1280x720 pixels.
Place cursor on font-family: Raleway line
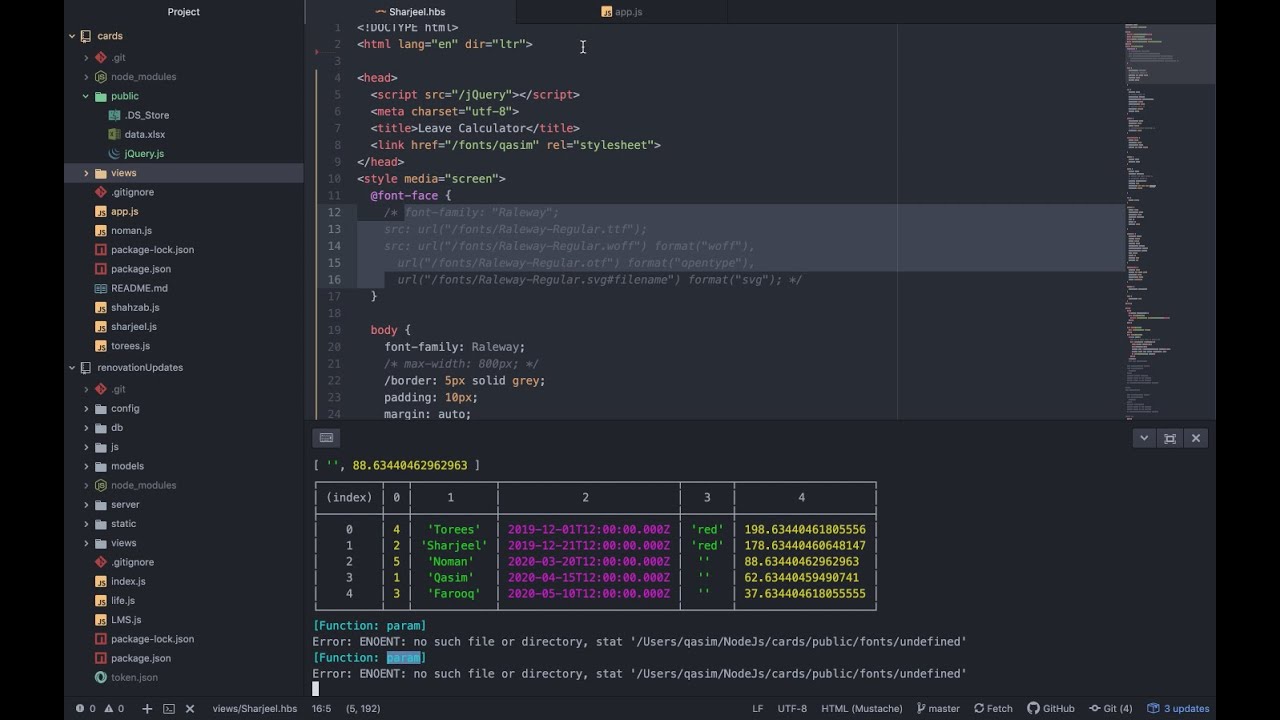[454, 347]
